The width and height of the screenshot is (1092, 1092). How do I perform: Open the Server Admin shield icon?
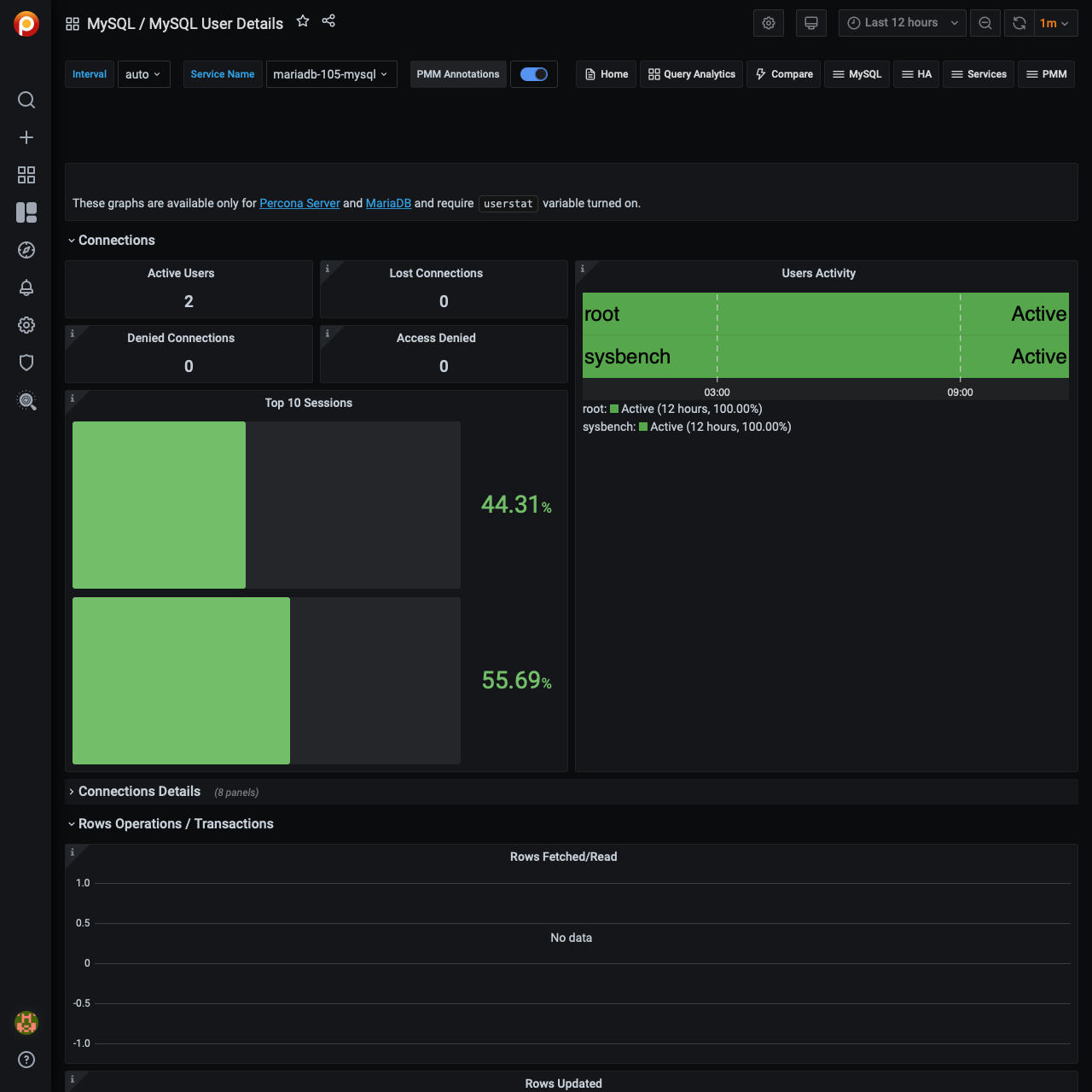26,363
